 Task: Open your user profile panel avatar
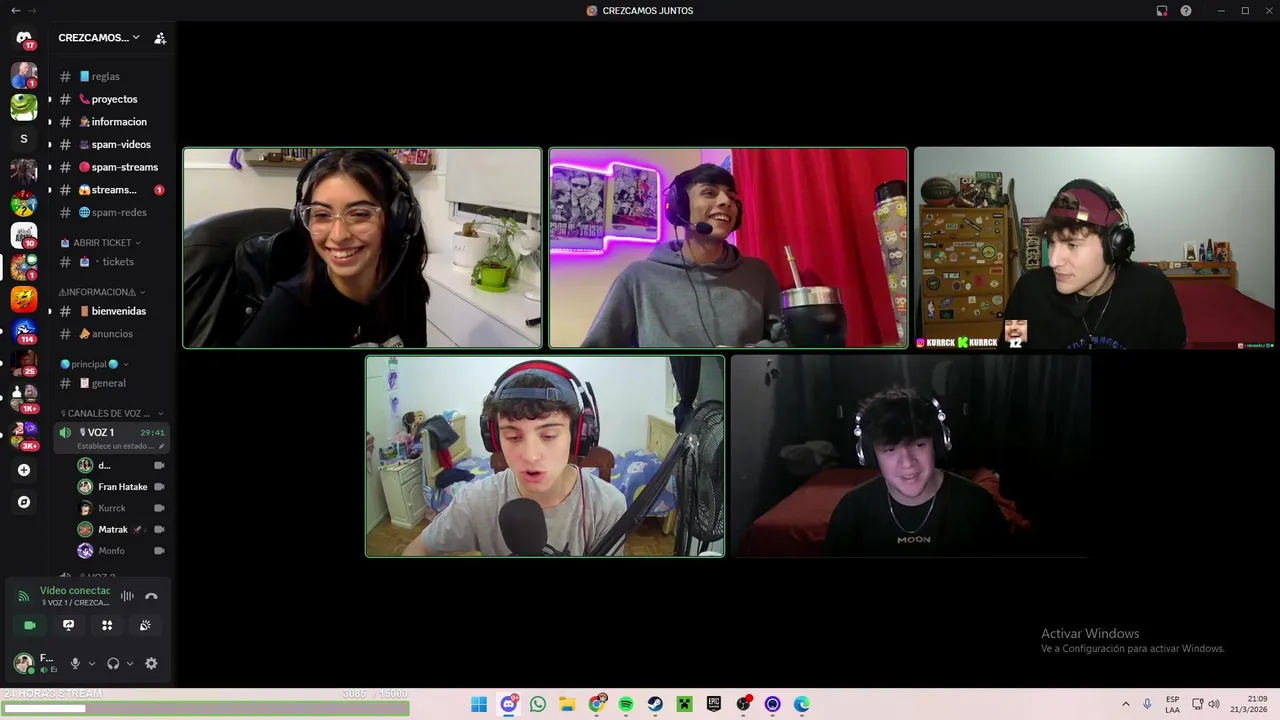[x=24, y=663]
